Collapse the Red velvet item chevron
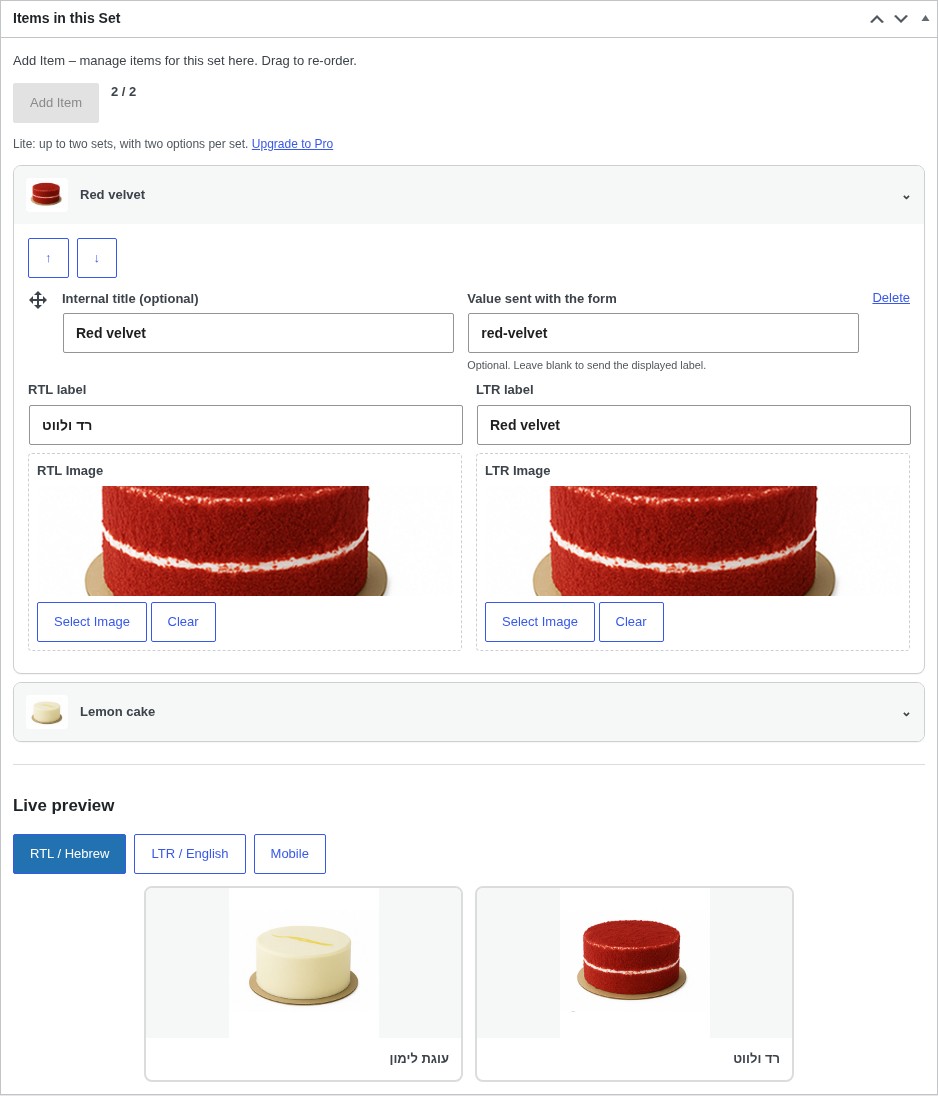Screen dimensions: 938x1096 pos(906,196)
